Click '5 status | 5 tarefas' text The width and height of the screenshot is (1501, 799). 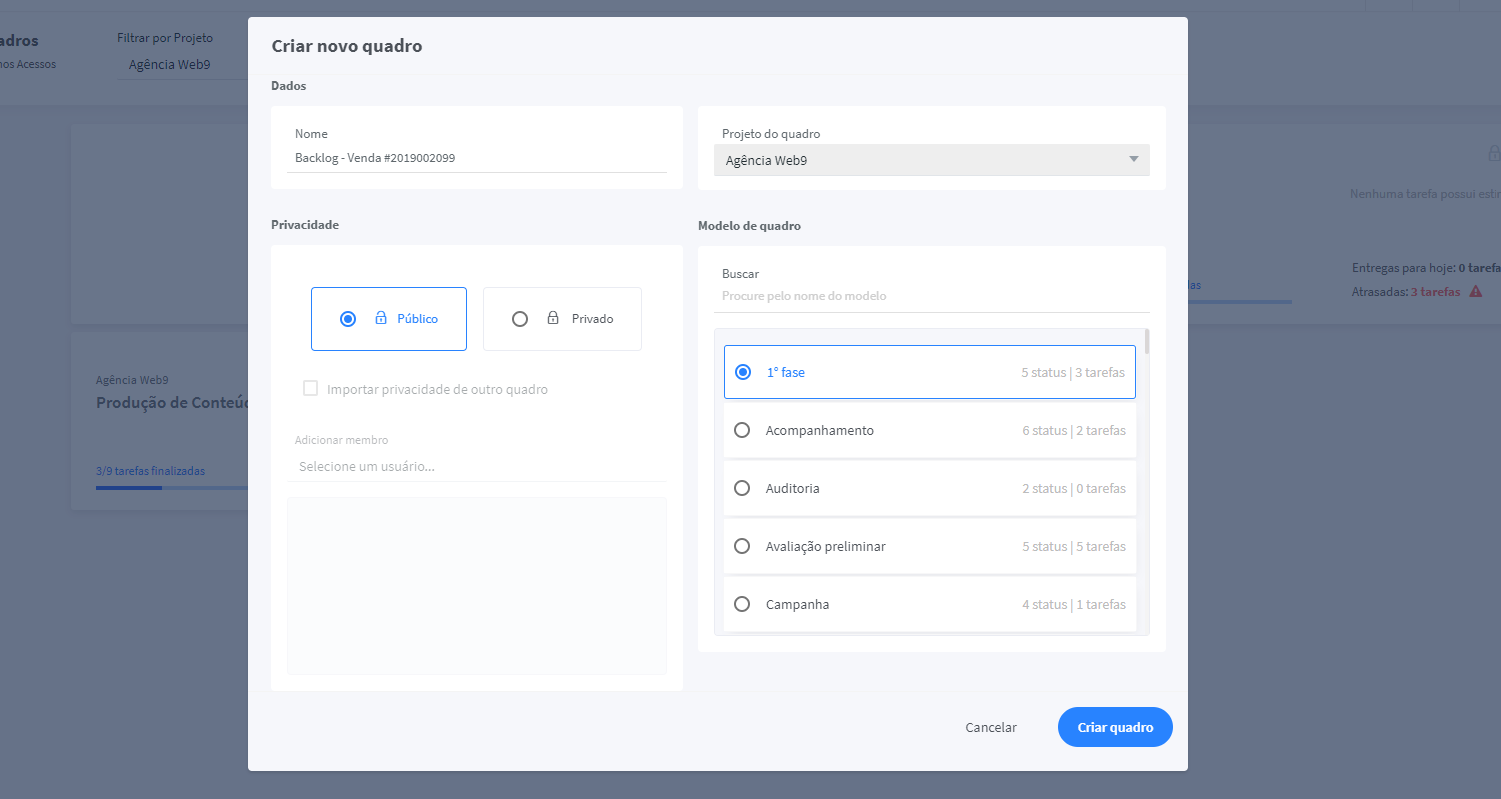[x=1074, y=546]
